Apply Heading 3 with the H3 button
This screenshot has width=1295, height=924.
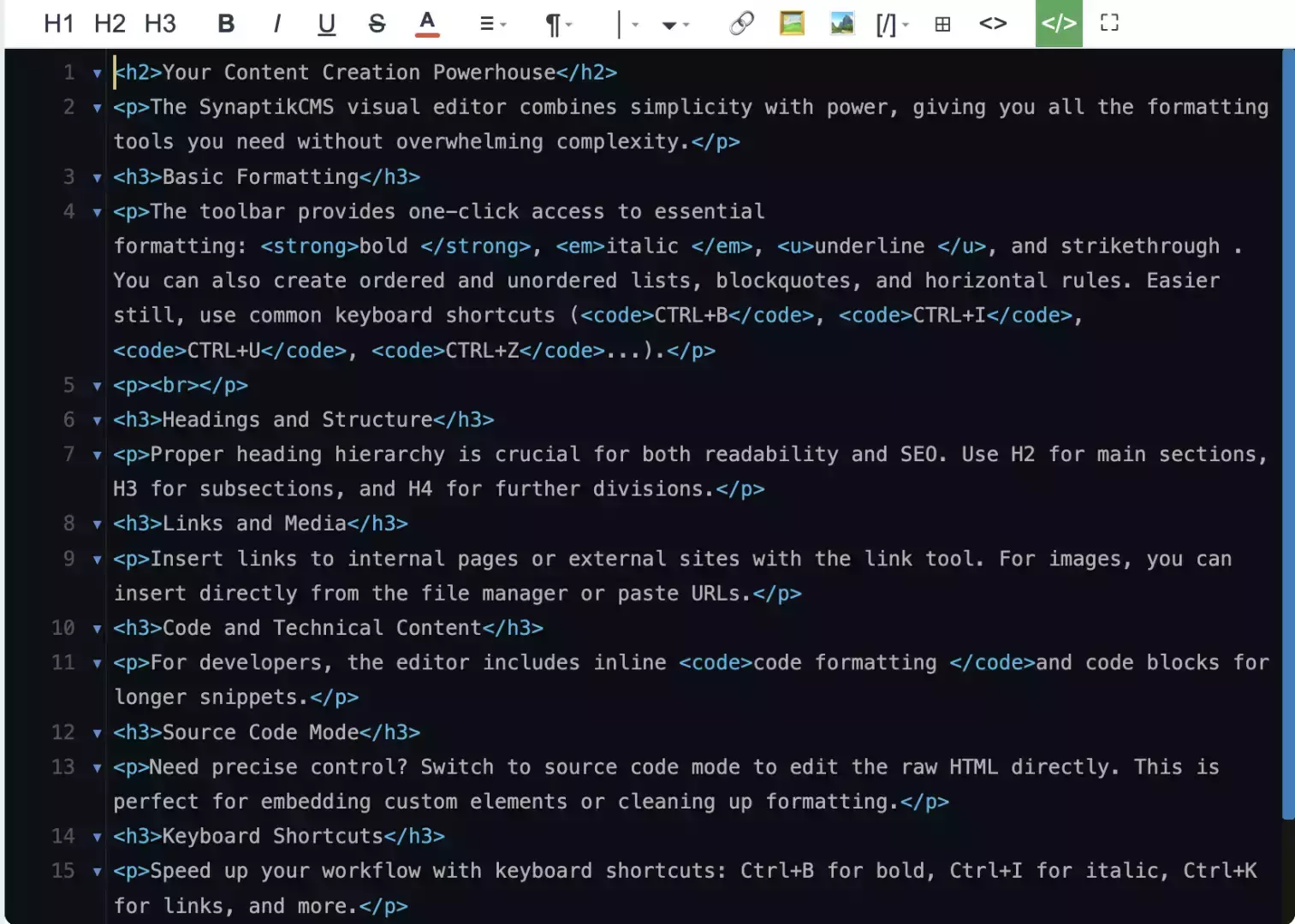point(160,23)
